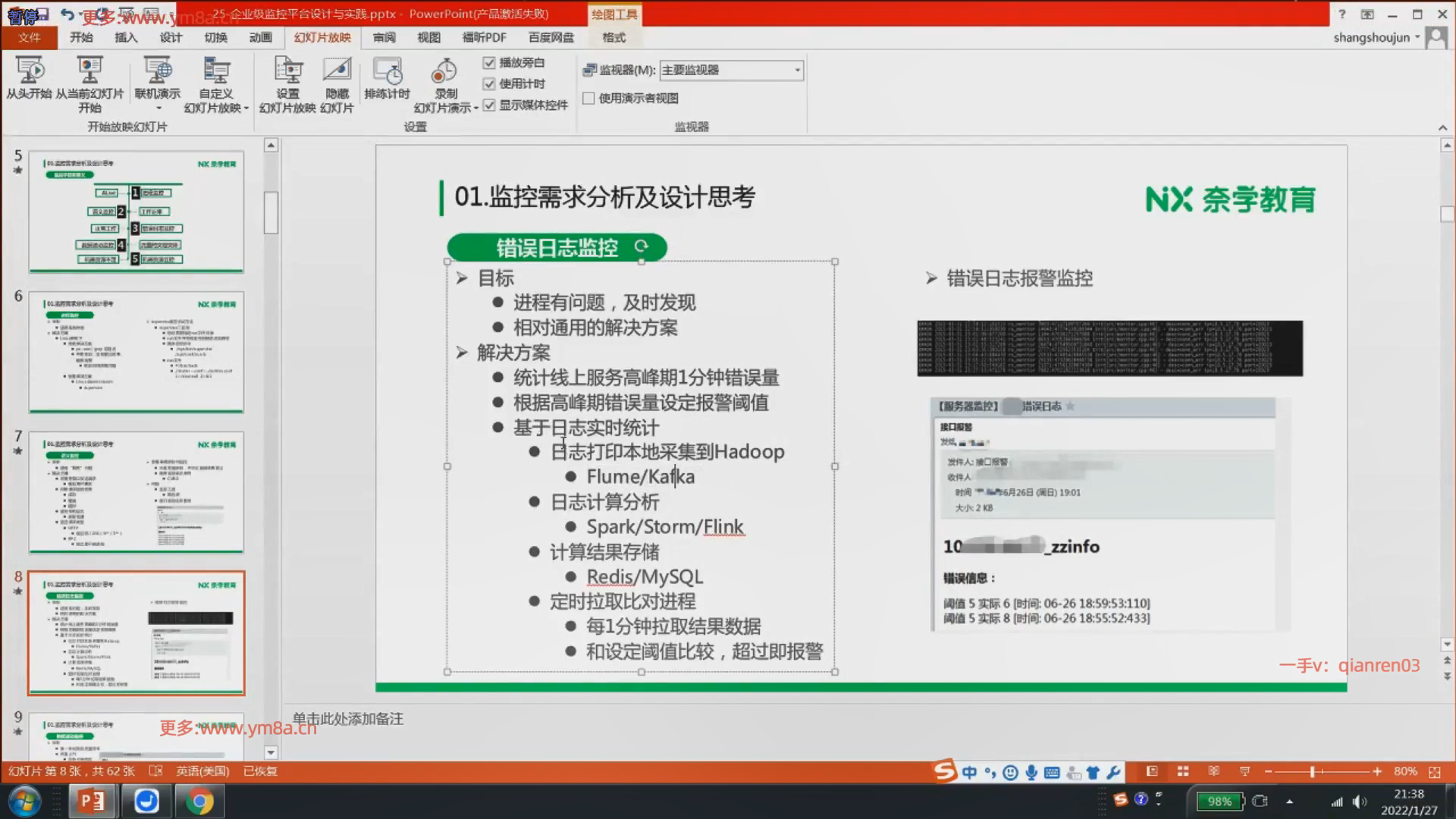Click the shangshoujun account name
This screenshot has width=1456, height=819.
pos(1371,37)
